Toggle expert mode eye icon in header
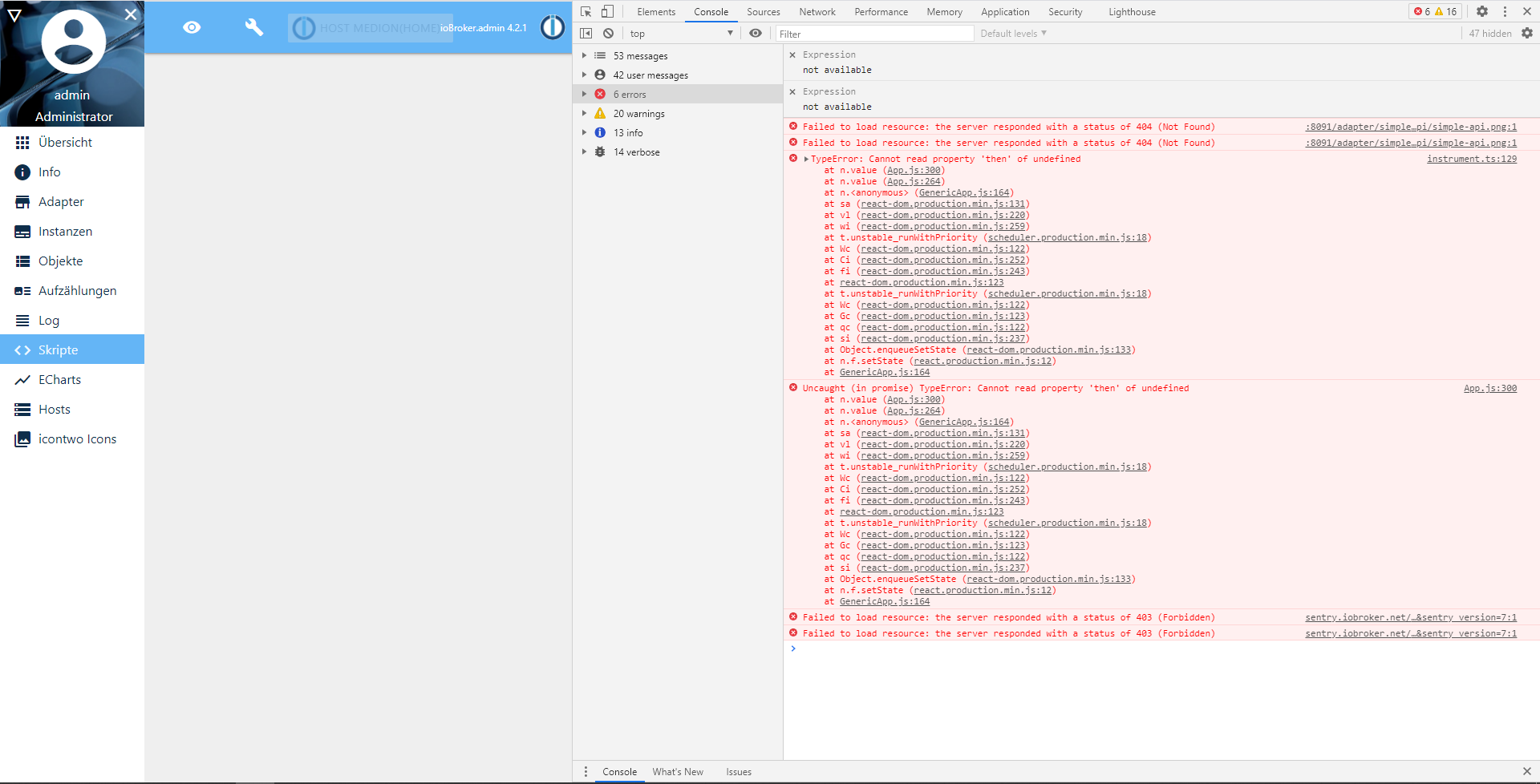1540x784 pixels. point(192,27)
